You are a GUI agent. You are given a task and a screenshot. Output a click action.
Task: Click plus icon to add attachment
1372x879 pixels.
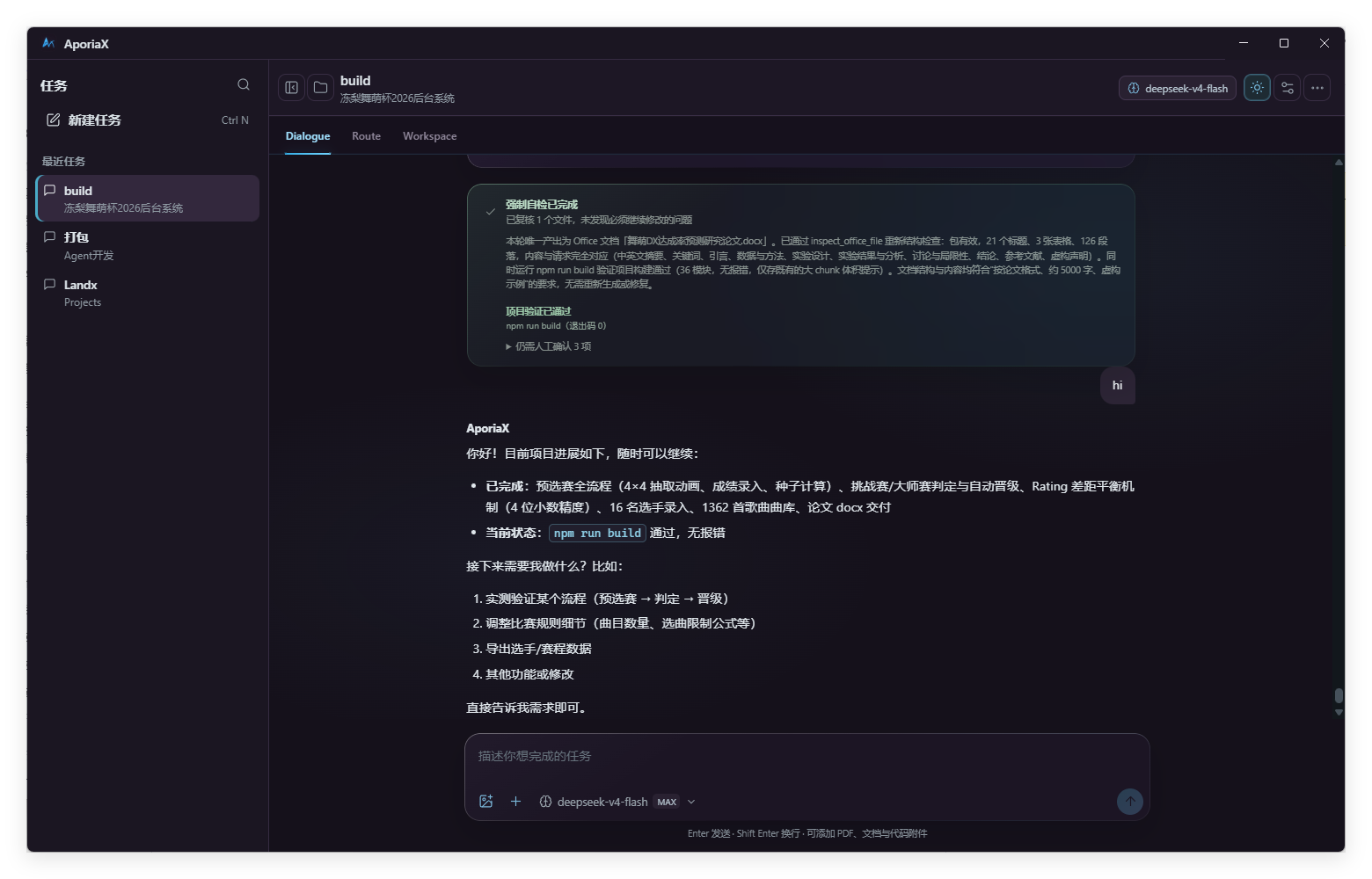515,801
